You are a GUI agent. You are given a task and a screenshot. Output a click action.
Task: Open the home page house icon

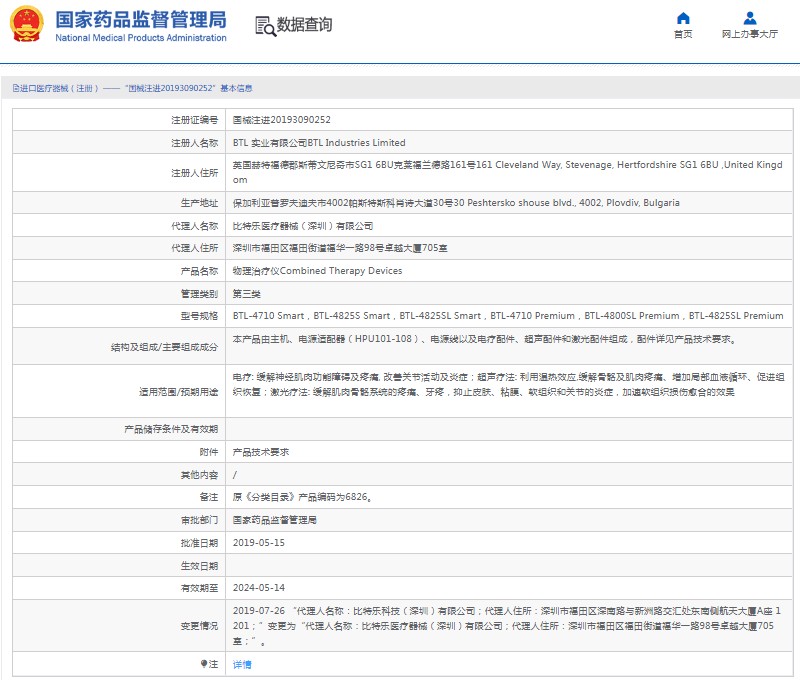pos(683,18)
